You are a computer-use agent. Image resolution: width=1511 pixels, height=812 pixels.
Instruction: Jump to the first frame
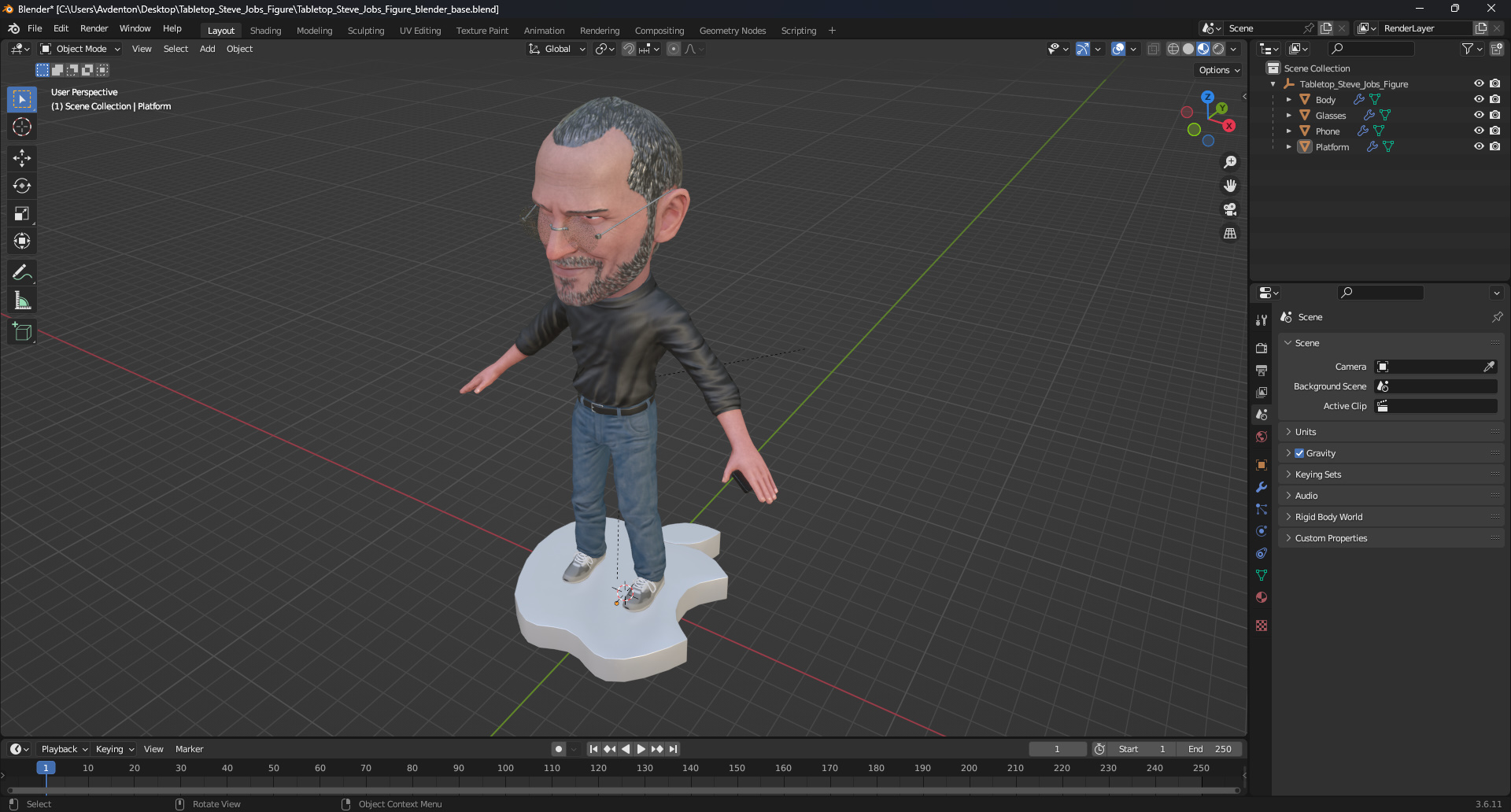point(593,749)
